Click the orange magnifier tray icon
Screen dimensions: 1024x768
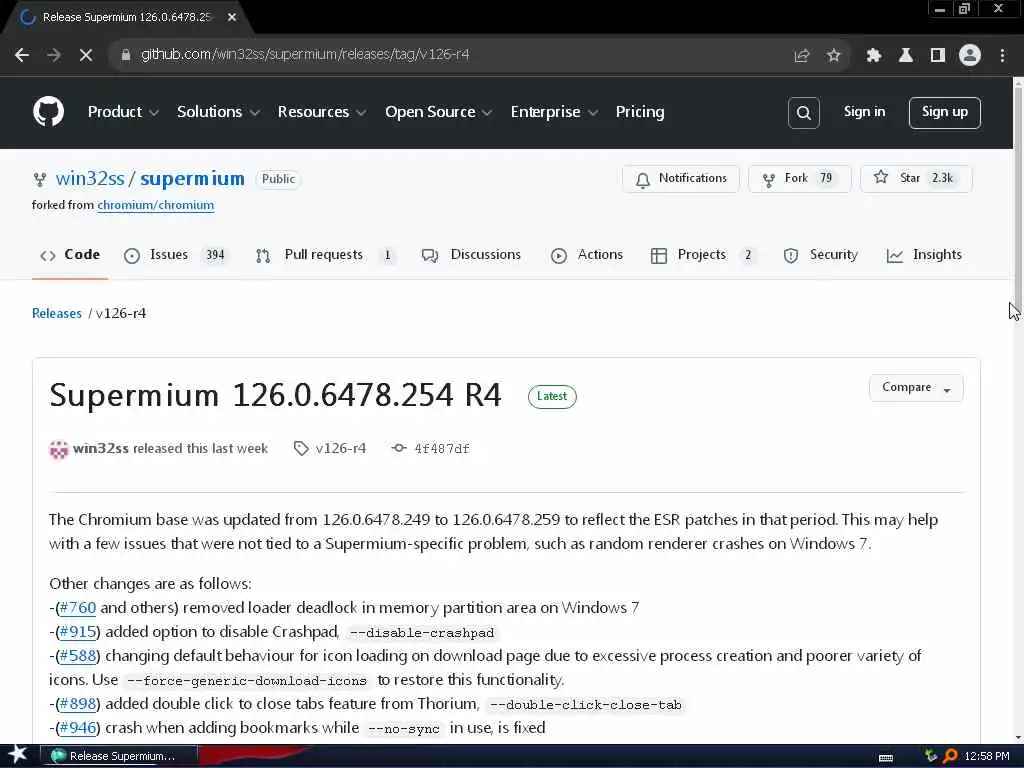950,756
